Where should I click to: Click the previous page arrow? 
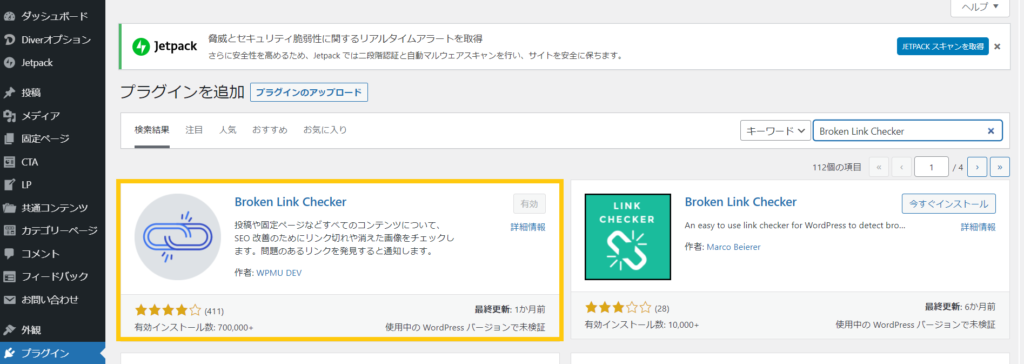901,167
